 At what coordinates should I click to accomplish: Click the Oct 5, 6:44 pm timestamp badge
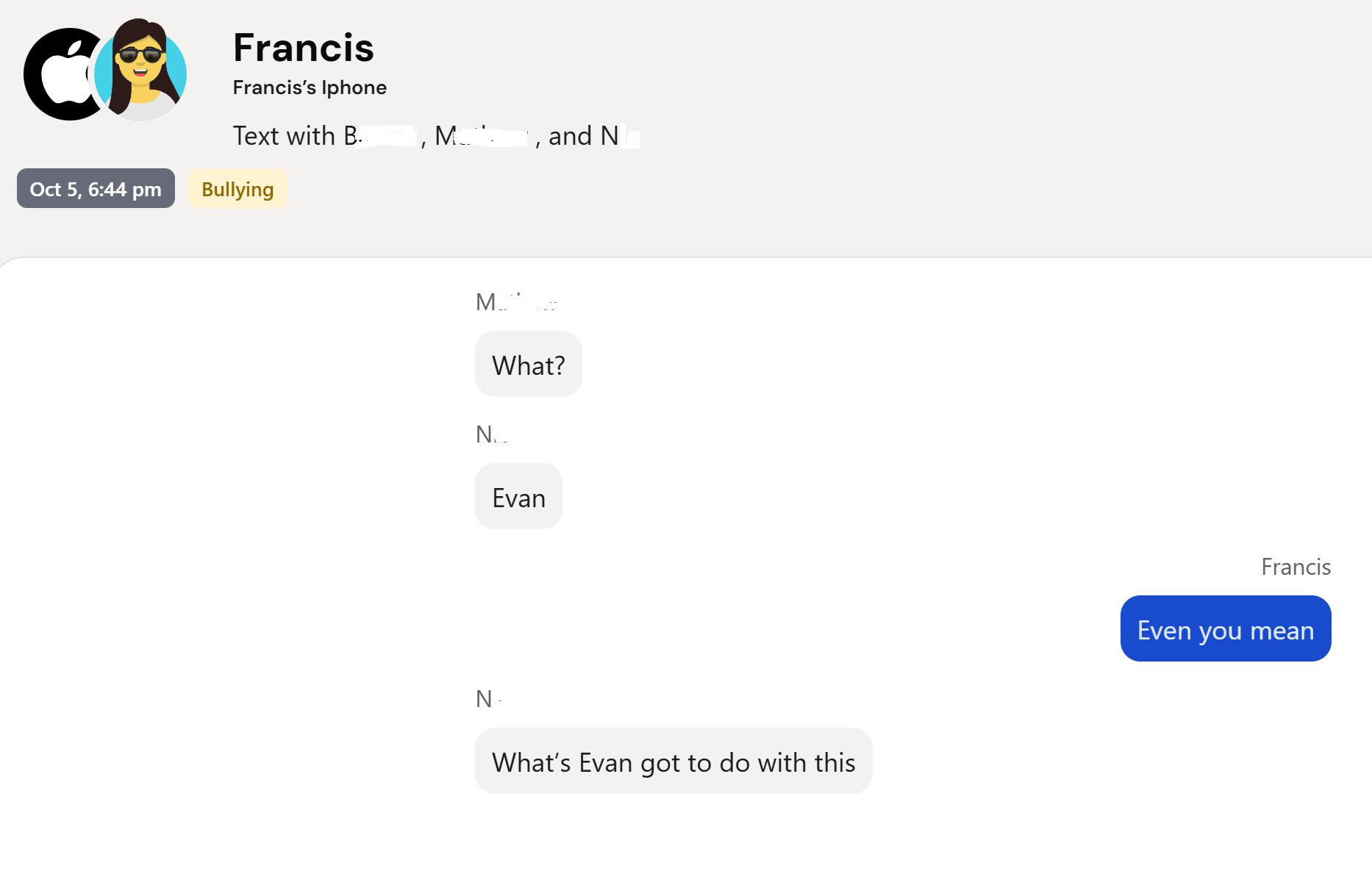click(96, 189)
